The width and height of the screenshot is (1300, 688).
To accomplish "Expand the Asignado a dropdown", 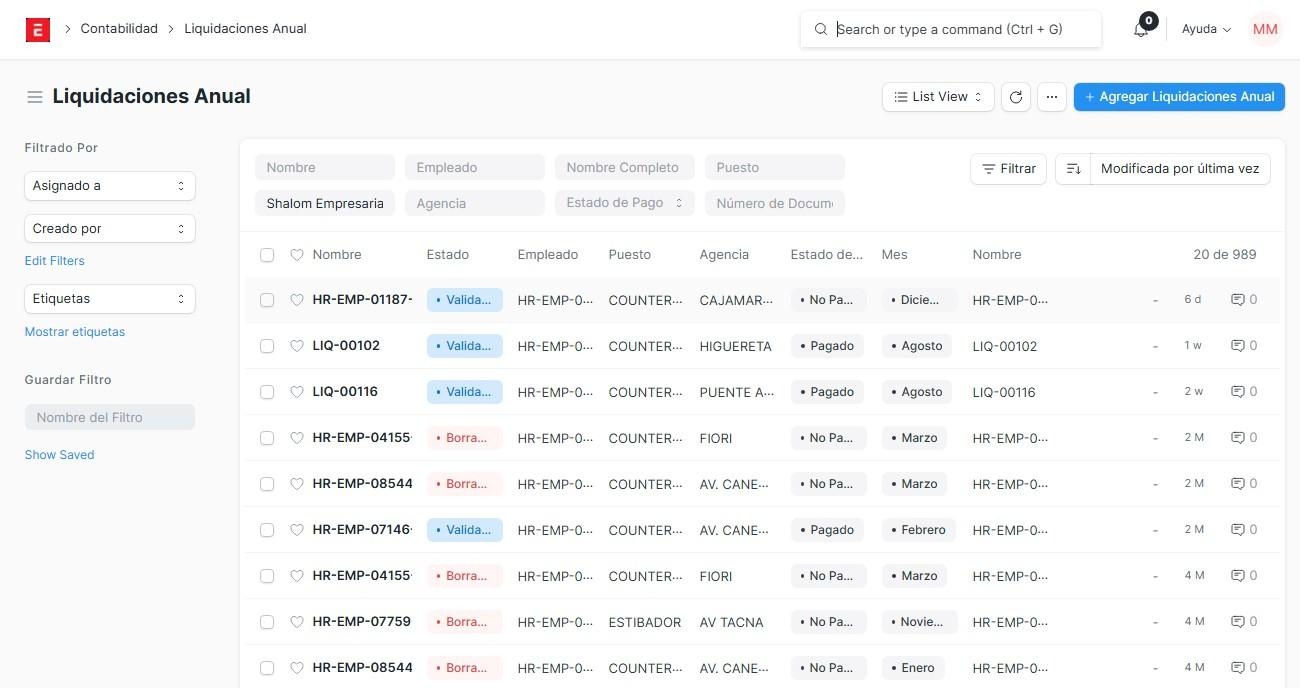I will [109, 186].
